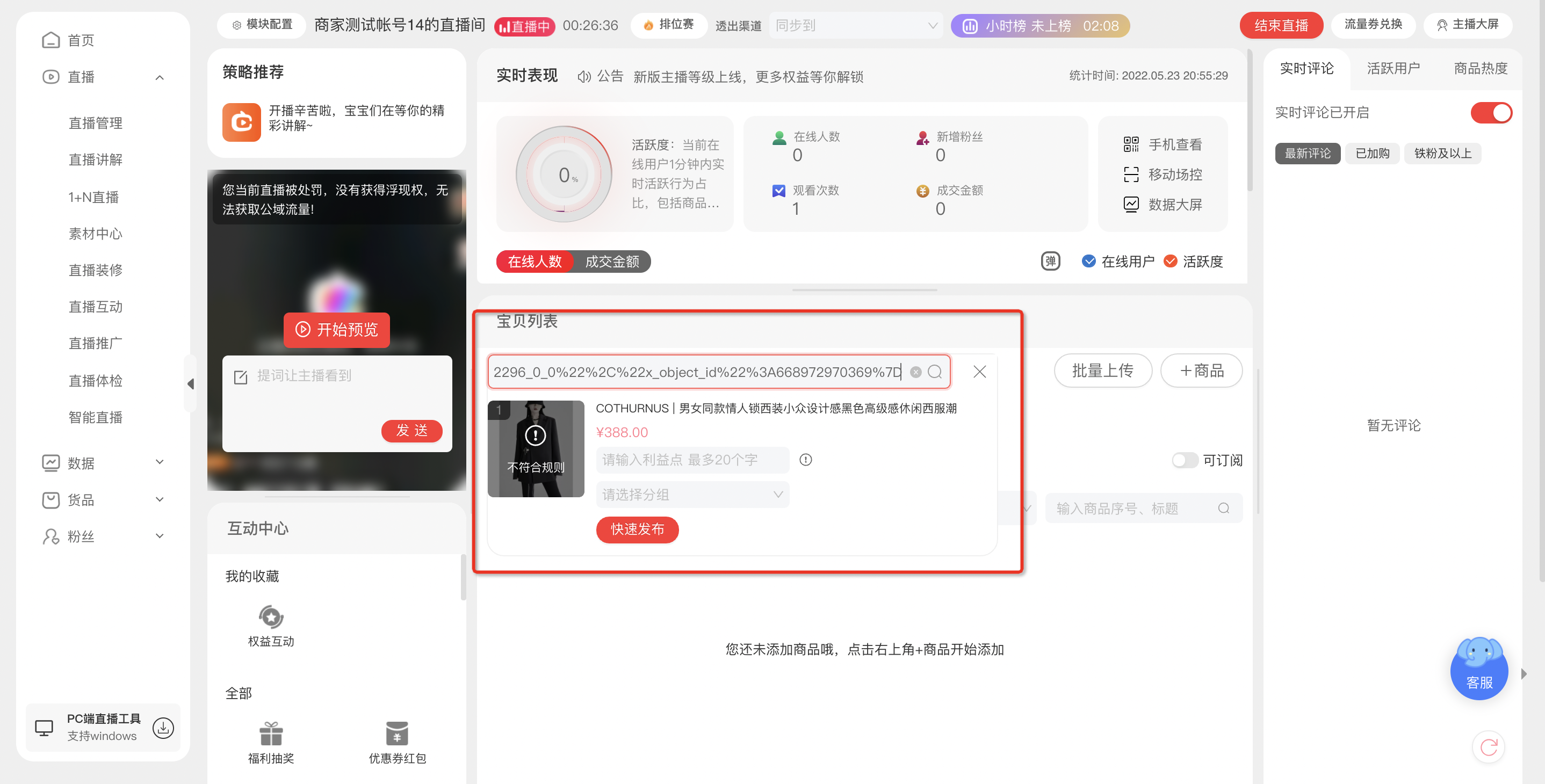Open 素材中心 in sidebar
The width and height of the screenshot is (1545, 784).
tap(96, 234)
